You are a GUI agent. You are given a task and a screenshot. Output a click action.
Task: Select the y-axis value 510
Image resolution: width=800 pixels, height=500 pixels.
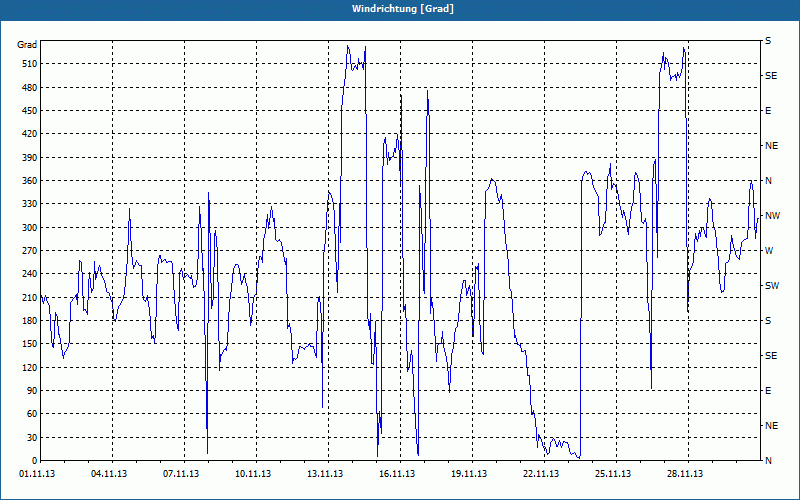click(x=29, y=64)
